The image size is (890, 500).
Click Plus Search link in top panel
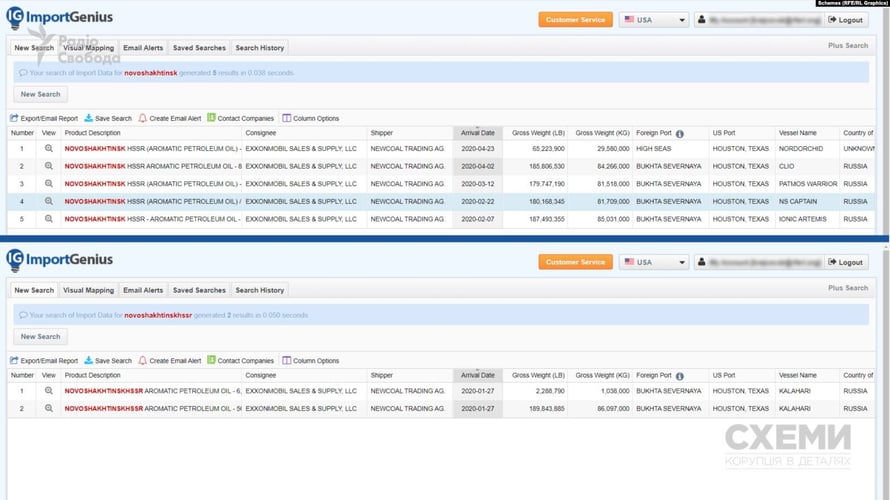tap(848, 46)
